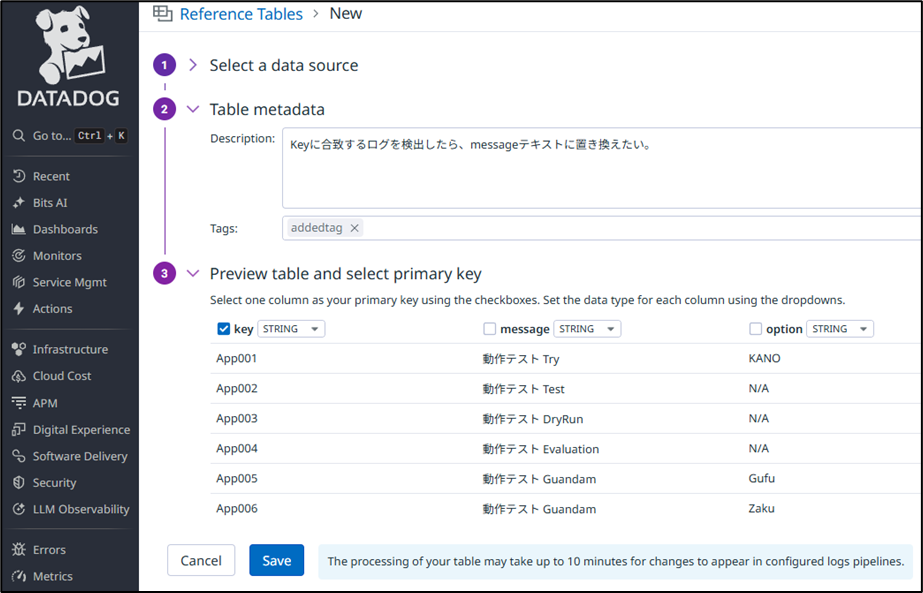Check the message column checkbox
923x593 pixels.
(490, 329)
